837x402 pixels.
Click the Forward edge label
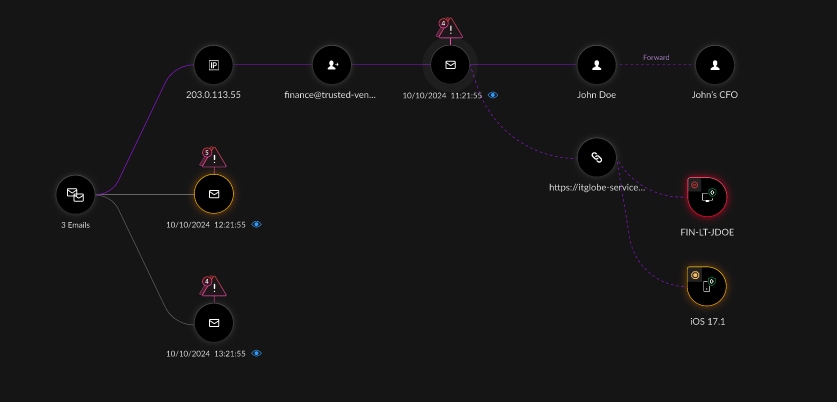point(656,58)
